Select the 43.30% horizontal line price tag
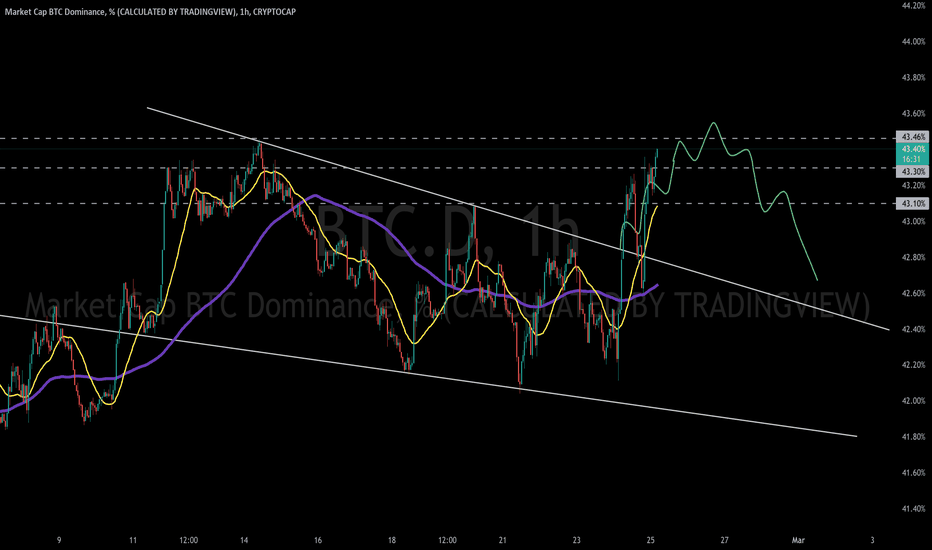This screenshot has height=550, width=932. pyautogui.click(x=912, y=171)
